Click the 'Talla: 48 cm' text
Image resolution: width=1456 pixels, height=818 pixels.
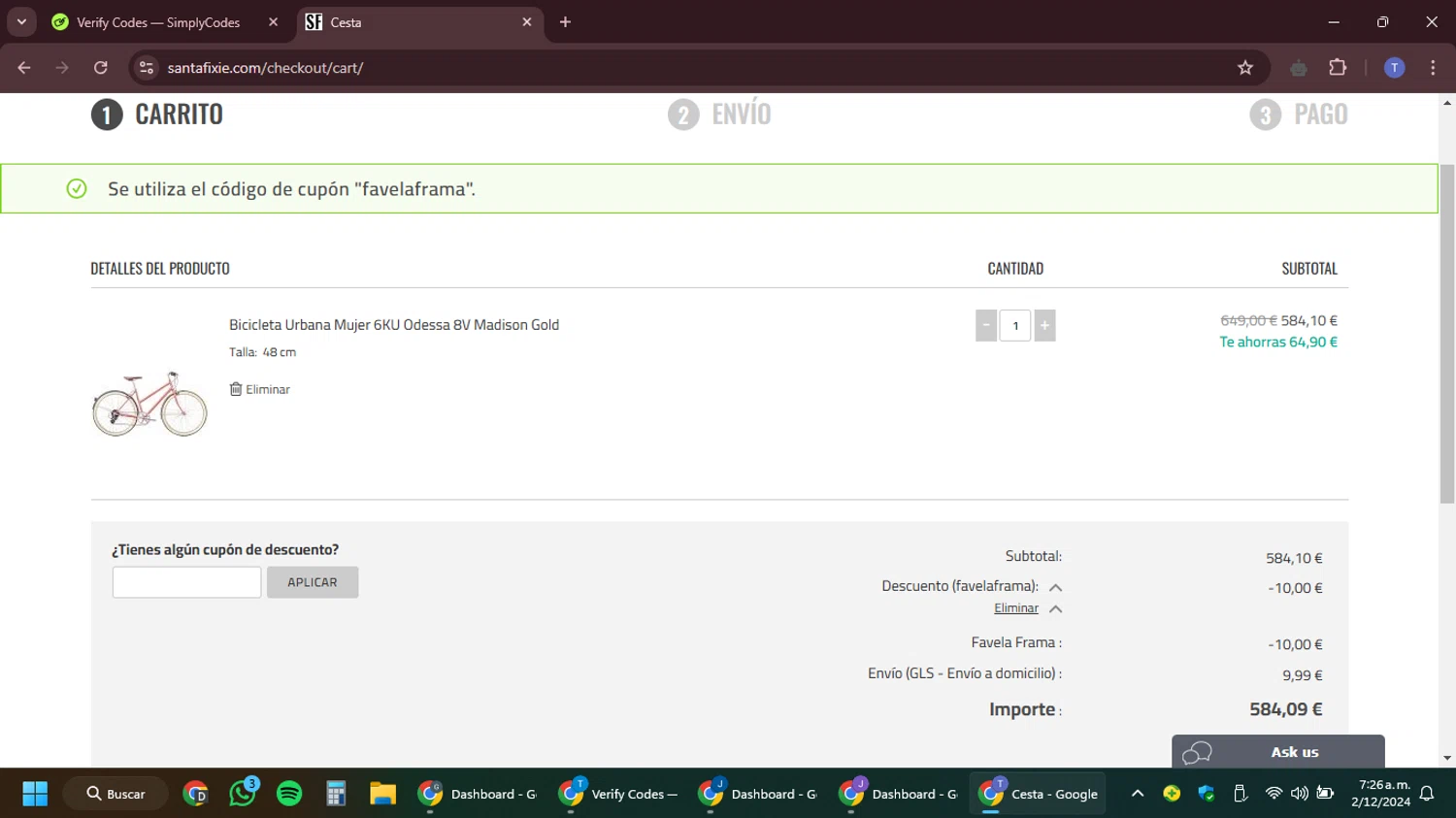tap(262, 352)
